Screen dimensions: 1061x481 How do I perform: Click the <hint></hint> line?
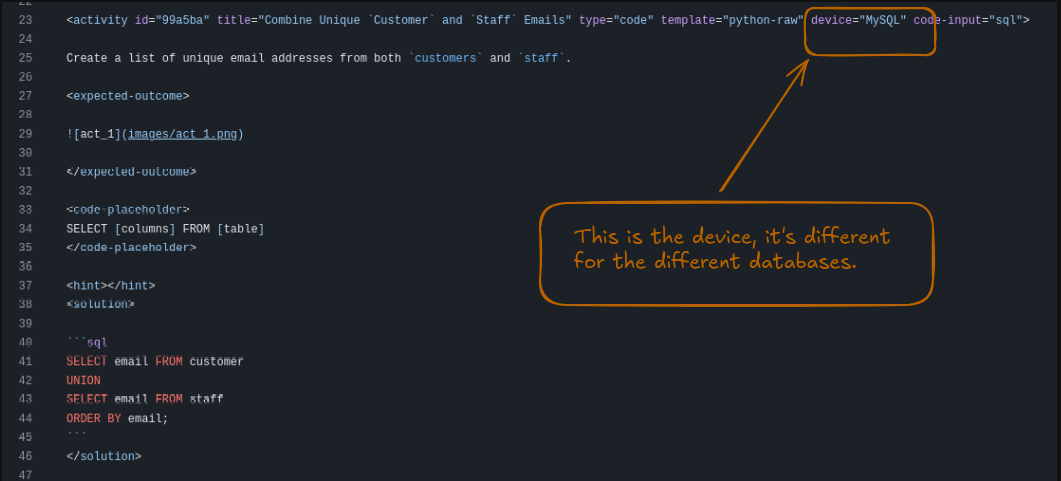[111, 285]
